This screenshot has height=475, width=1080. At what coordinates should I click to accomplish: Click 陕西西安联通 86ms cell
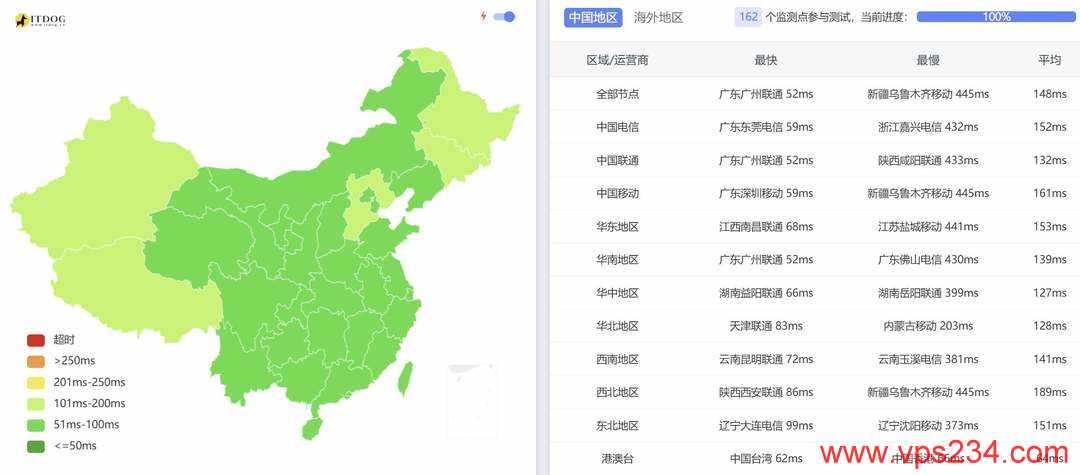765,392
